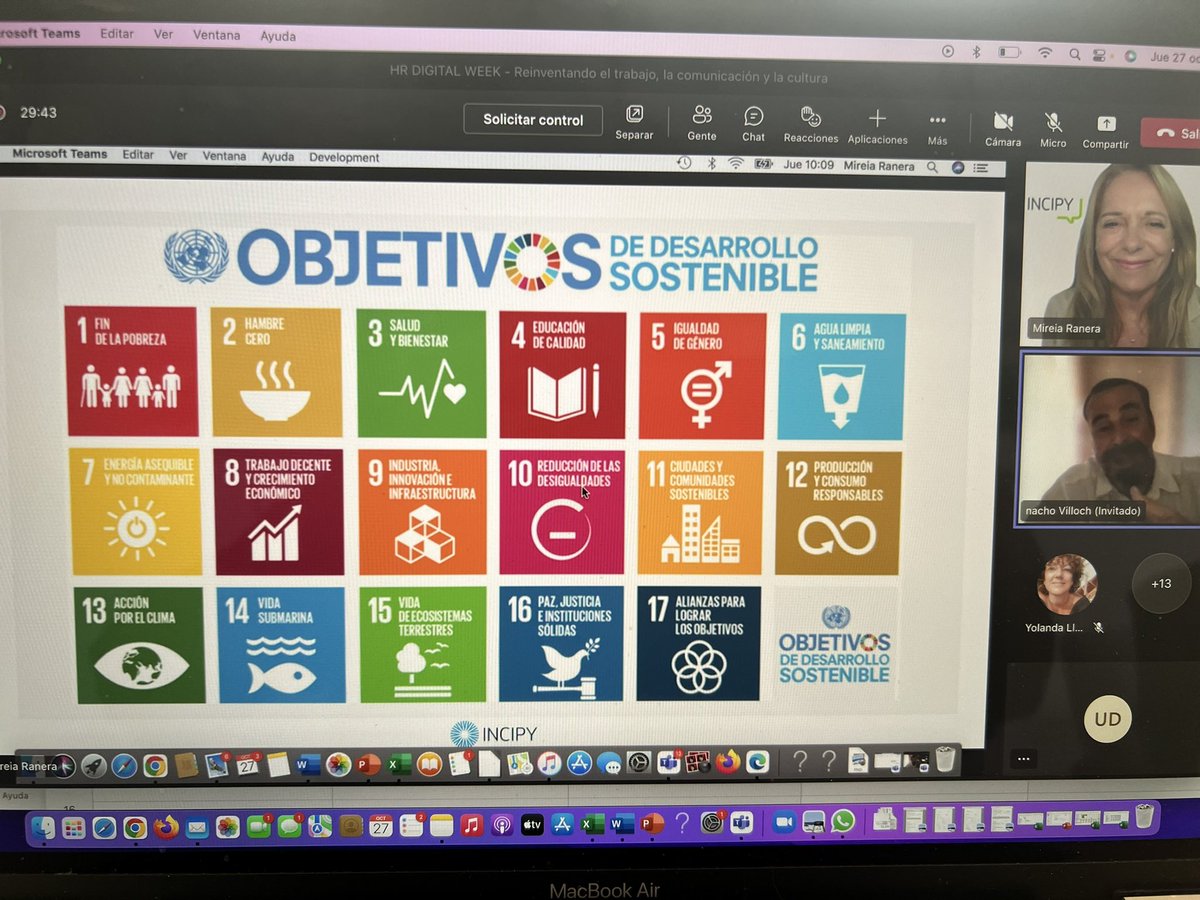Launch Word from the MacBook's bottom dock
The image size is (1200, 900).
click(x=622, y=824)
